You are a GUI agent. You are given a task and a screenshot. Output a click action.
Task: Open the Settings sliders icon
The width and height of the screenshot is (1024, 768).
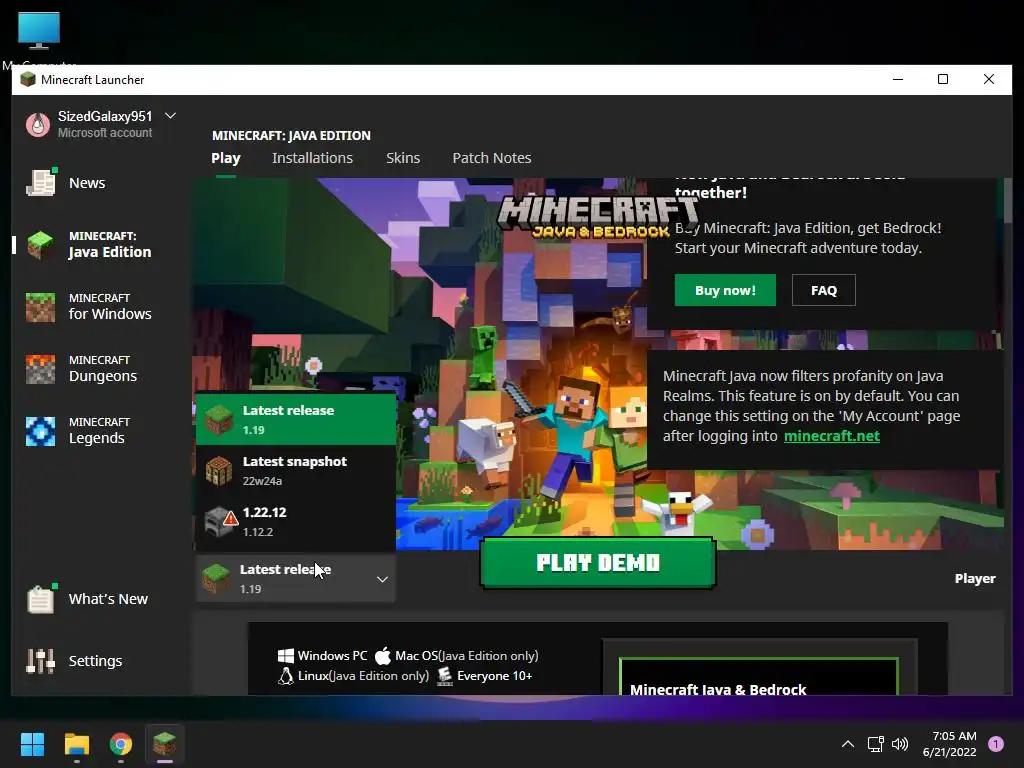pos(40,661)
